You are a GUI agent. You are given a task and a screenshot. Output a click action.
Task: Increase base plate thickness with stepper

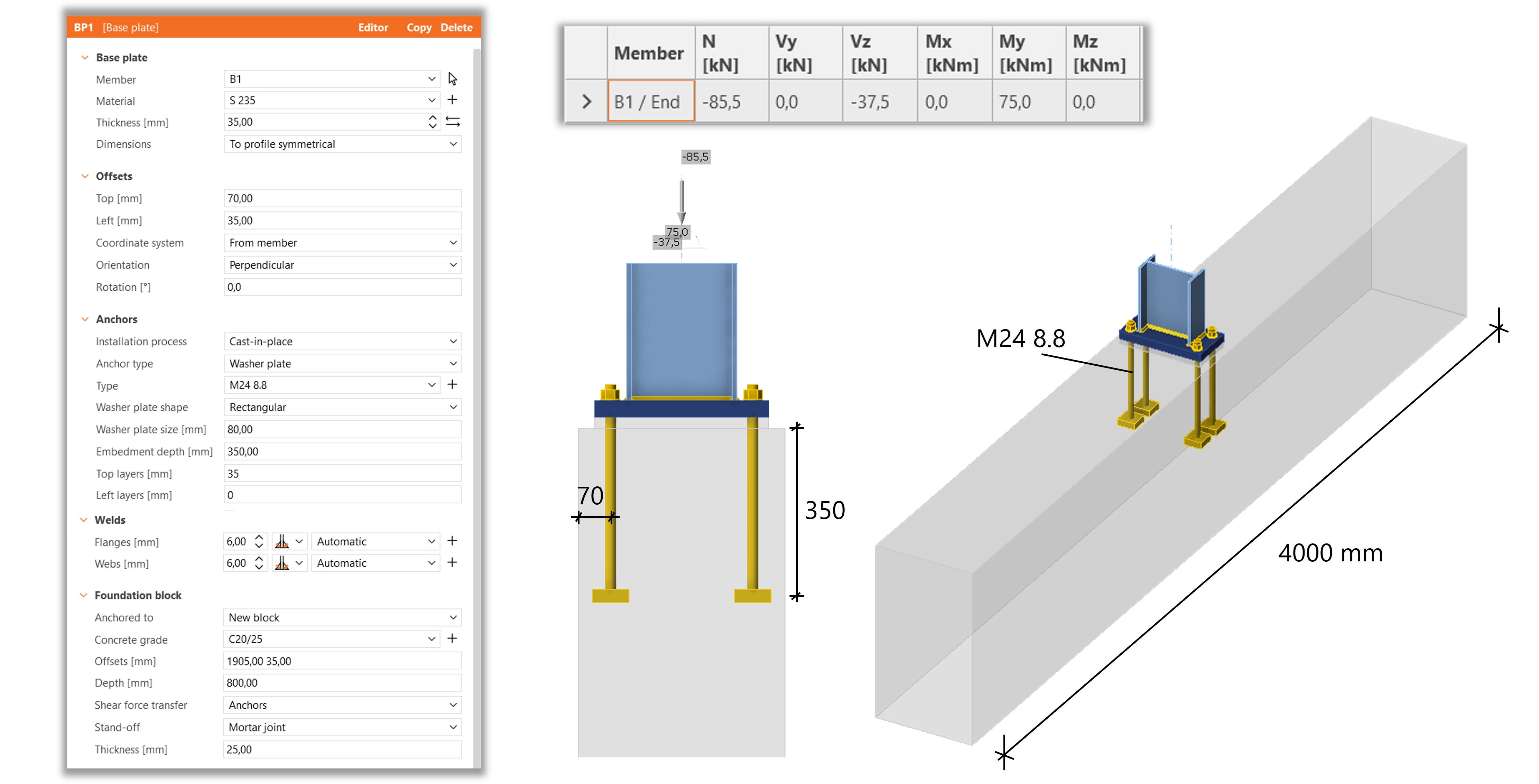(x=433, y=118)
